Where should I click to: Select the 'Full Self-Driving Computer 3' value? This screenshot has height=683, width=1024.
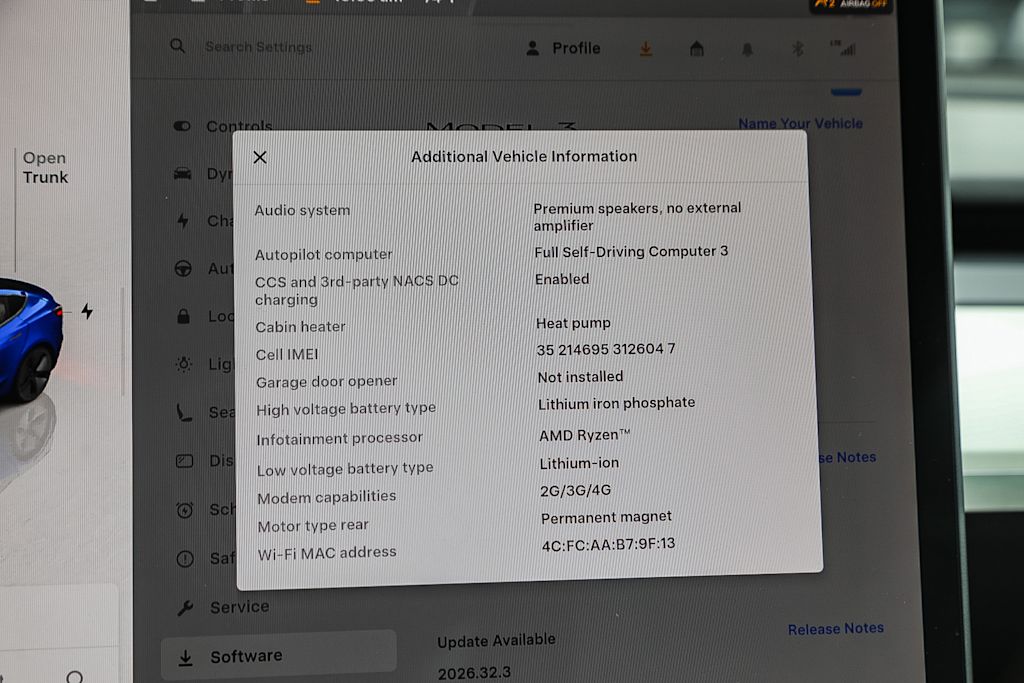631,251
